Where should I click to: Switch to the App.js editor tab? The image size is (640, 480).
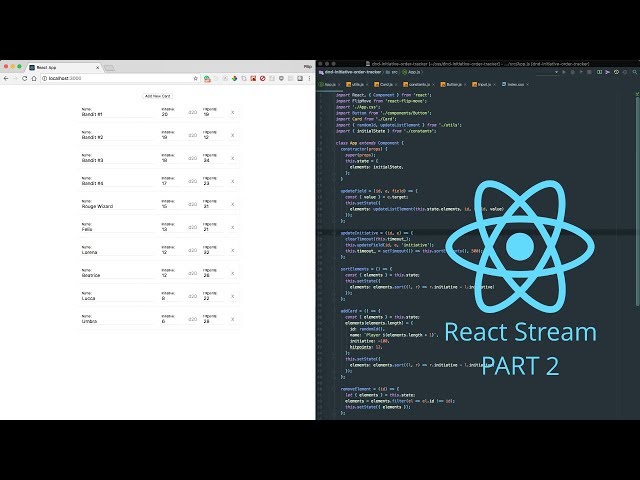pyautogui.click(x=330, y=84)
